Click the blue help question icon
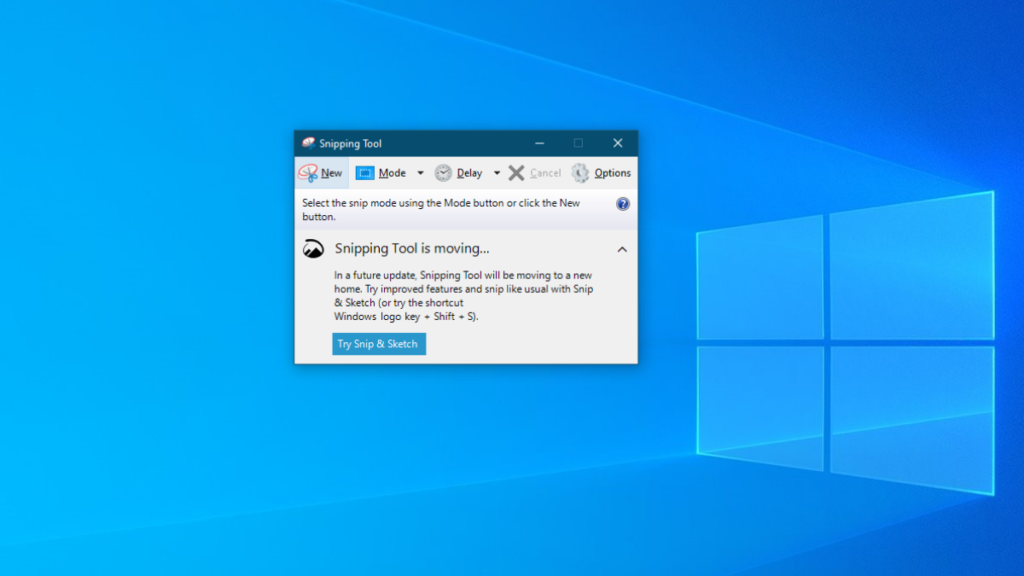The height and width of the screenshot is (576, 1024). pos(623,204)
